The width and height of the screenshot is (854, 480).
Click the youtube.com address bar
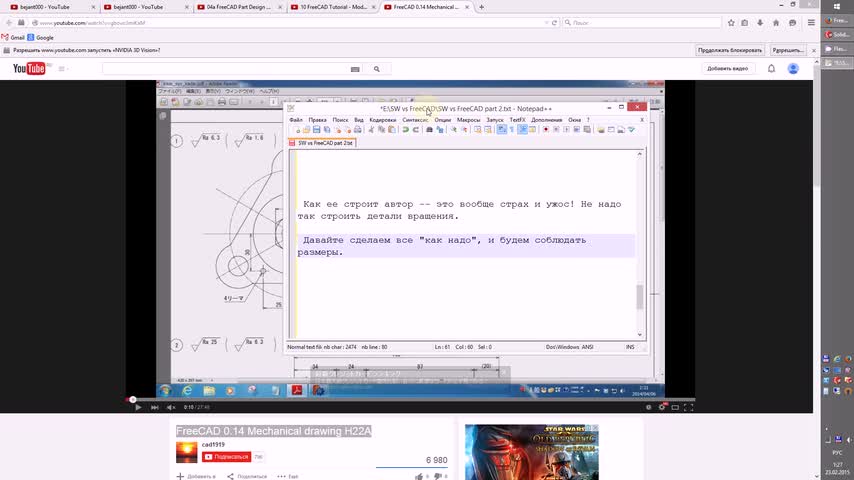click(289, 23)
